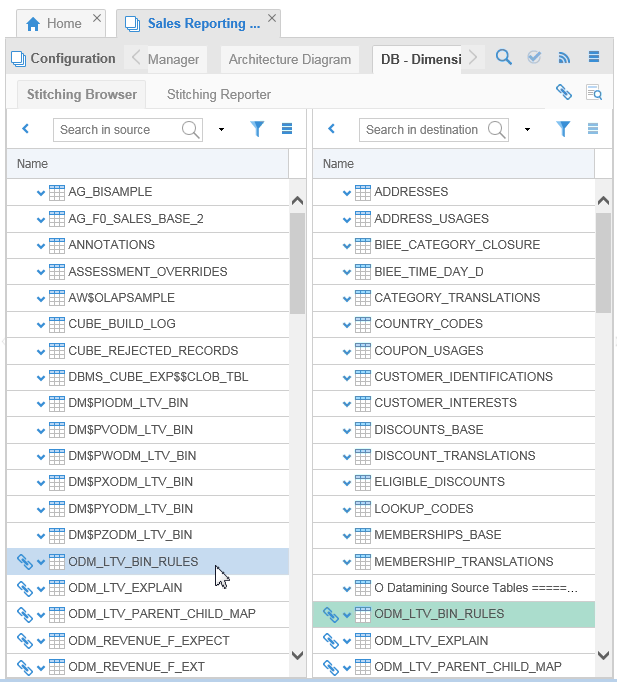Select the BIEE_CATEGORY_CLOSURE row
Screen dimensions: 617x682
[454, 245]
